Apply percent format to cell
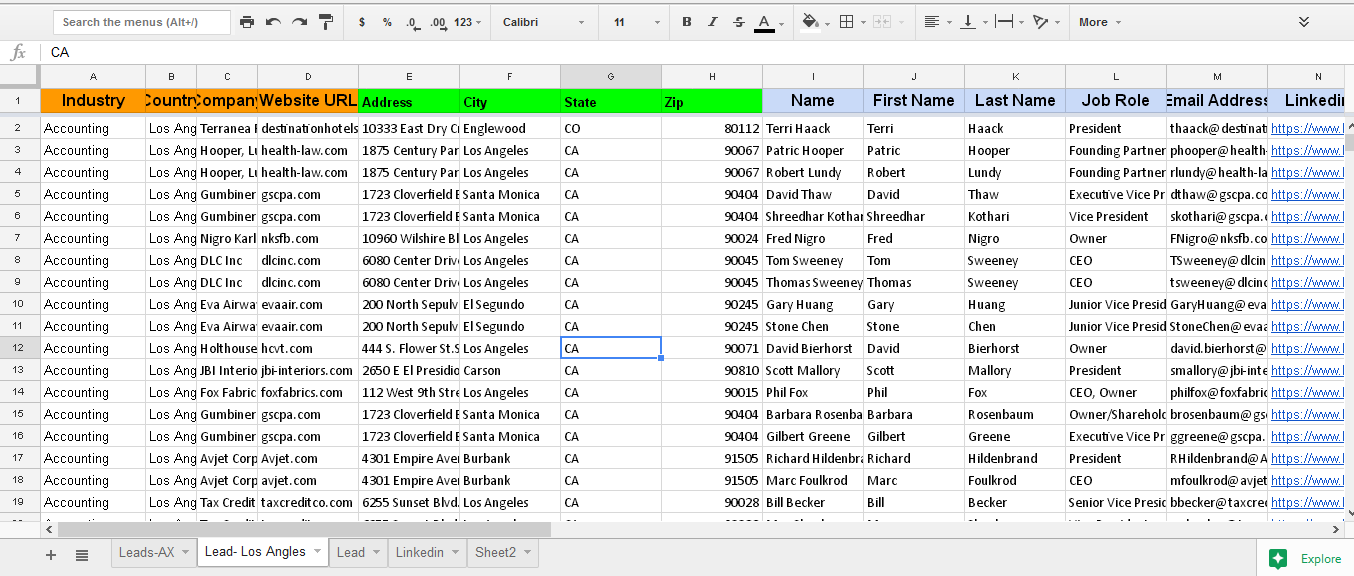This screenshot has height=576, width=1354. [387, 20]
